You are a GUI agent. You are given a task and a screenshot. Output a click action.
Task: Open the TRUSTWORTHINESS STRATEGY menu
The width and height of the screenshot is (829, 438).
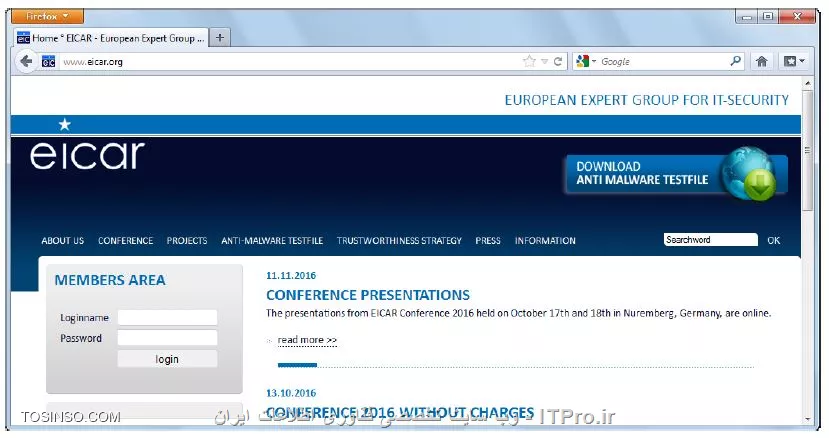coord(399,241)
